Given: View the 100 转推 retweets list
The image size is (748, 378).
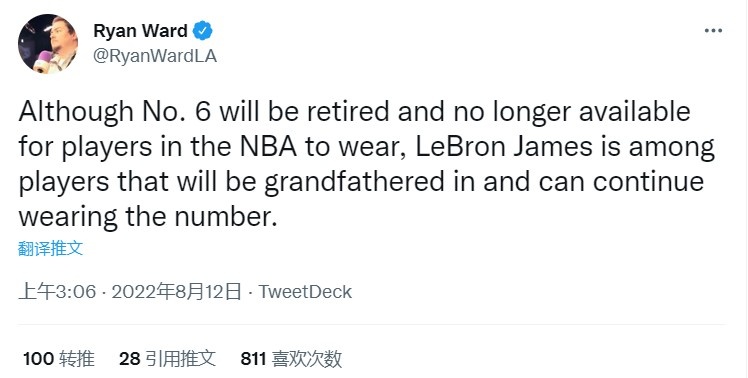Looking at the screenshot, I should (x=59, y=359).
